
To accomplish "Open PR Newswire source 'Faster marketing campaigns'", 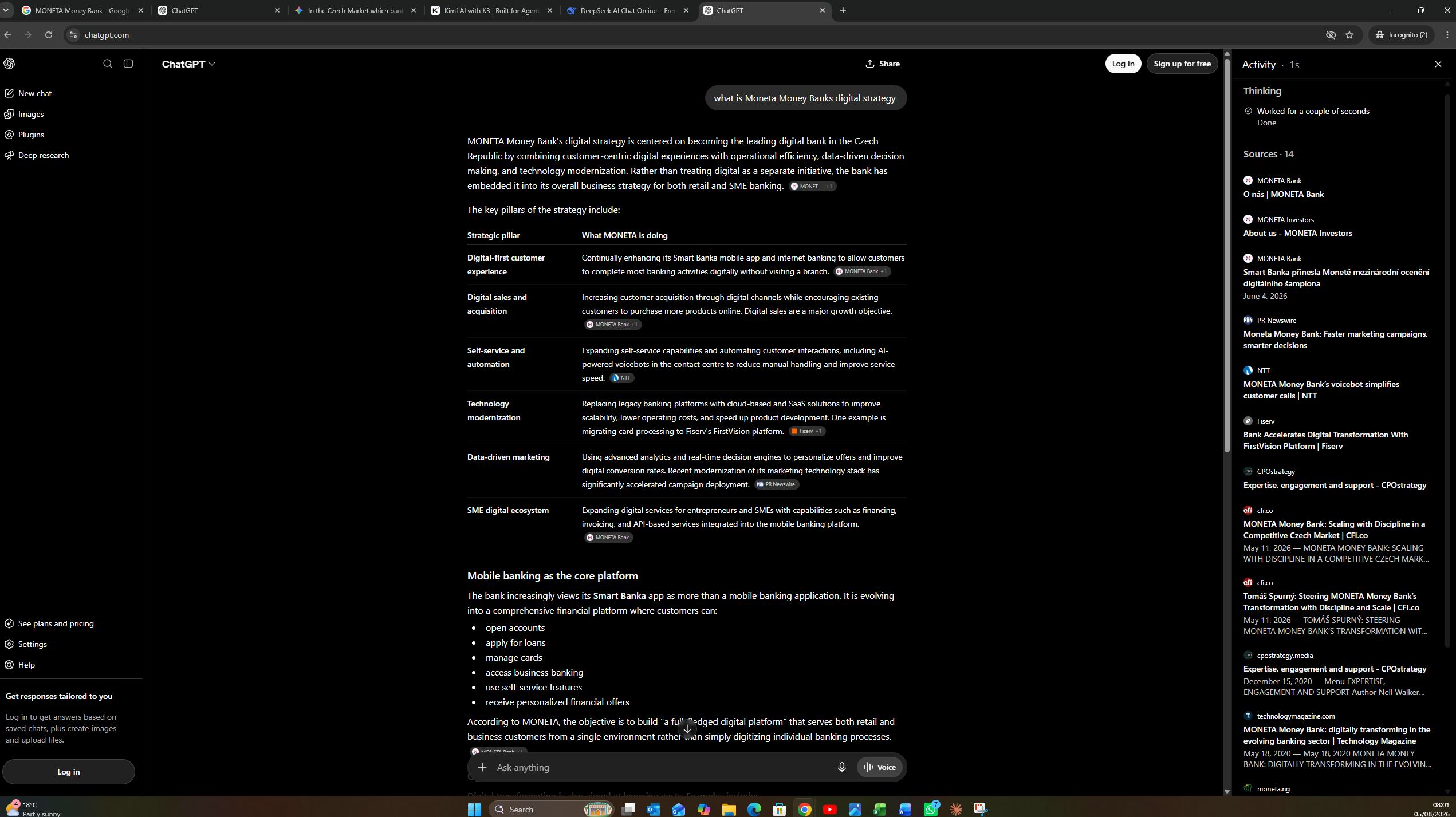I will coord(1335,340).
